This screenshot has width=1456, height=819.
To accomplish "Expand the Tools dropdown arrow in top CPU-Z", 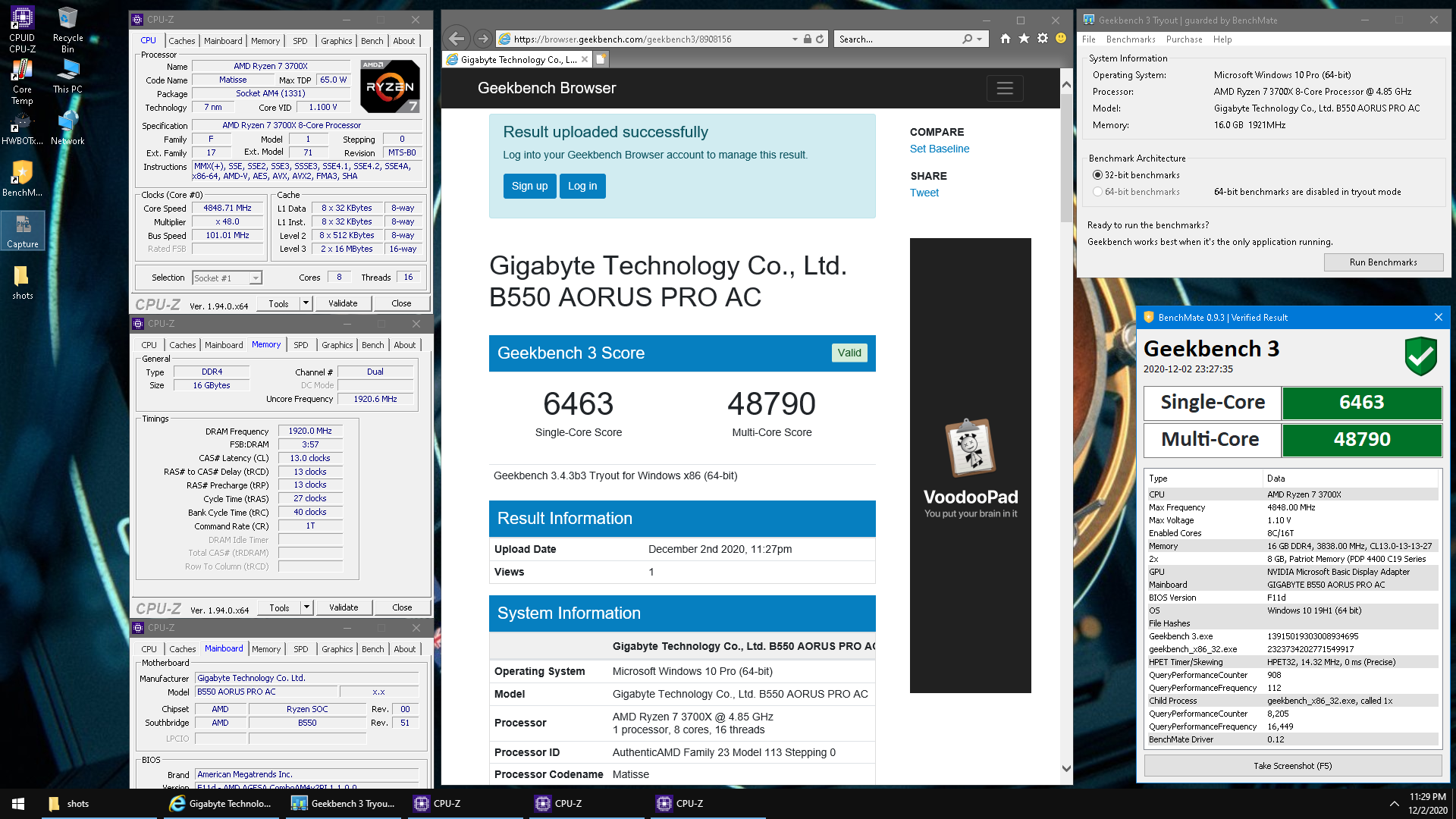I will pos(306,303).
